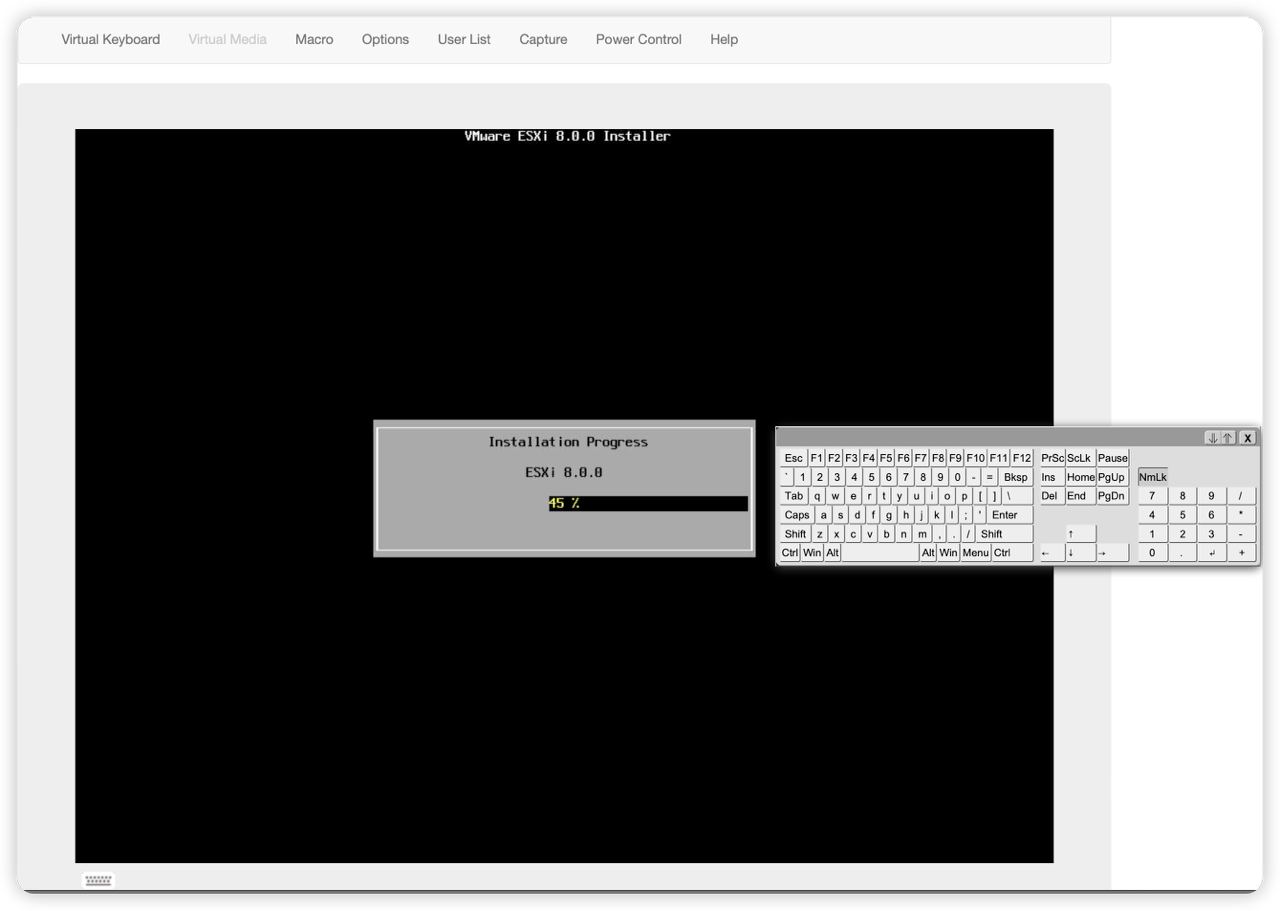Click the End key
The image size is (1280, 911).
point(1080,496)
